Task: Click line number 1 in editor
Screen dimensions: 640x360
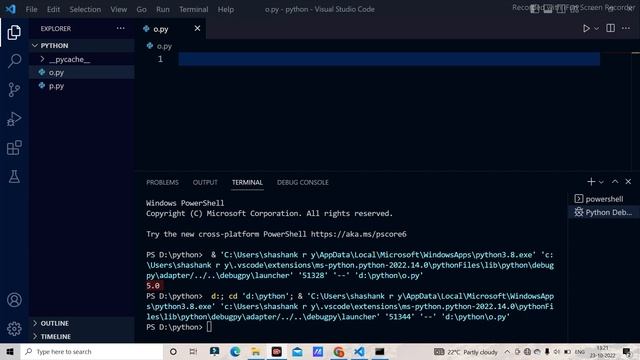Action: tap(160, 59)
